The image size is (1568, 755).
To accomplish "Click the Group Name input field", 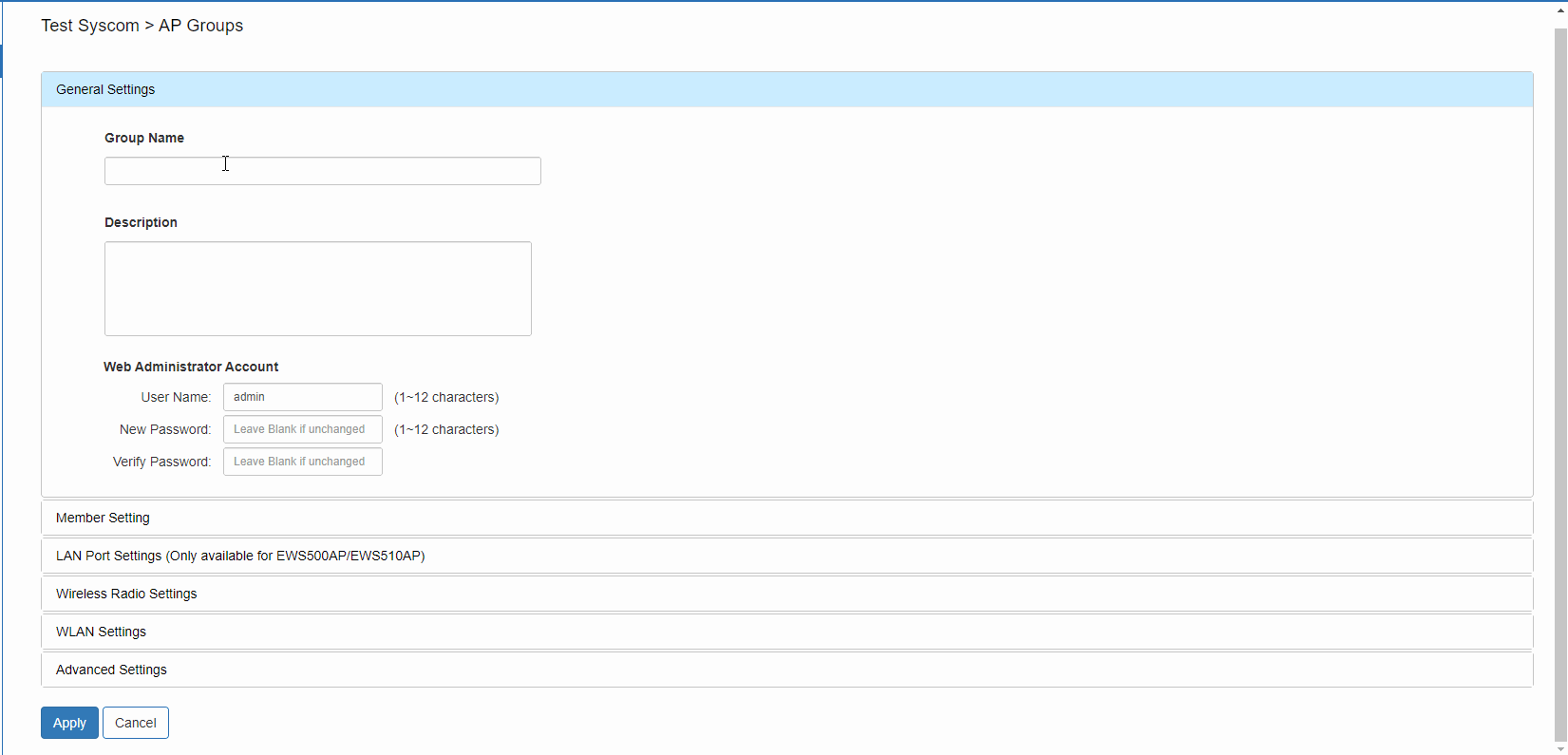I will [323, 171].
